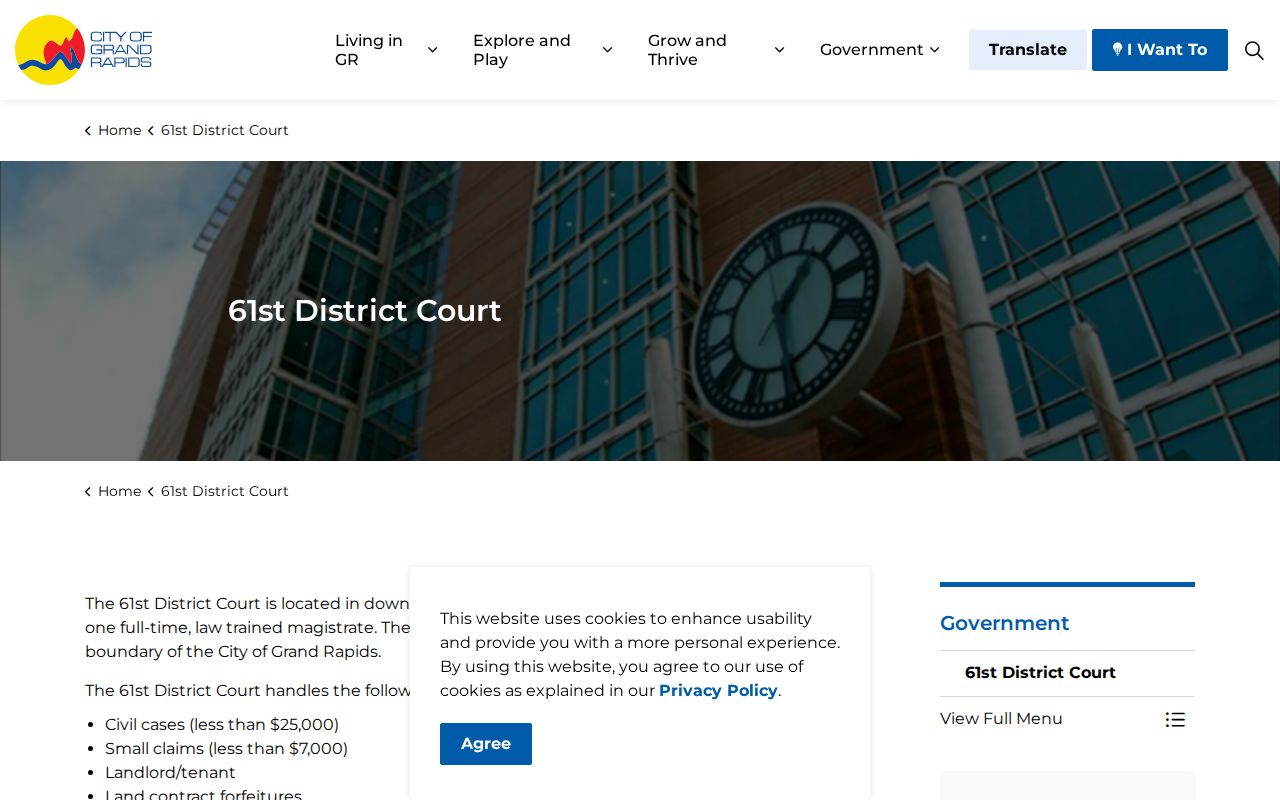
Task: Click the 61st District Court banner heading
Action: click(x=364, y=311)
